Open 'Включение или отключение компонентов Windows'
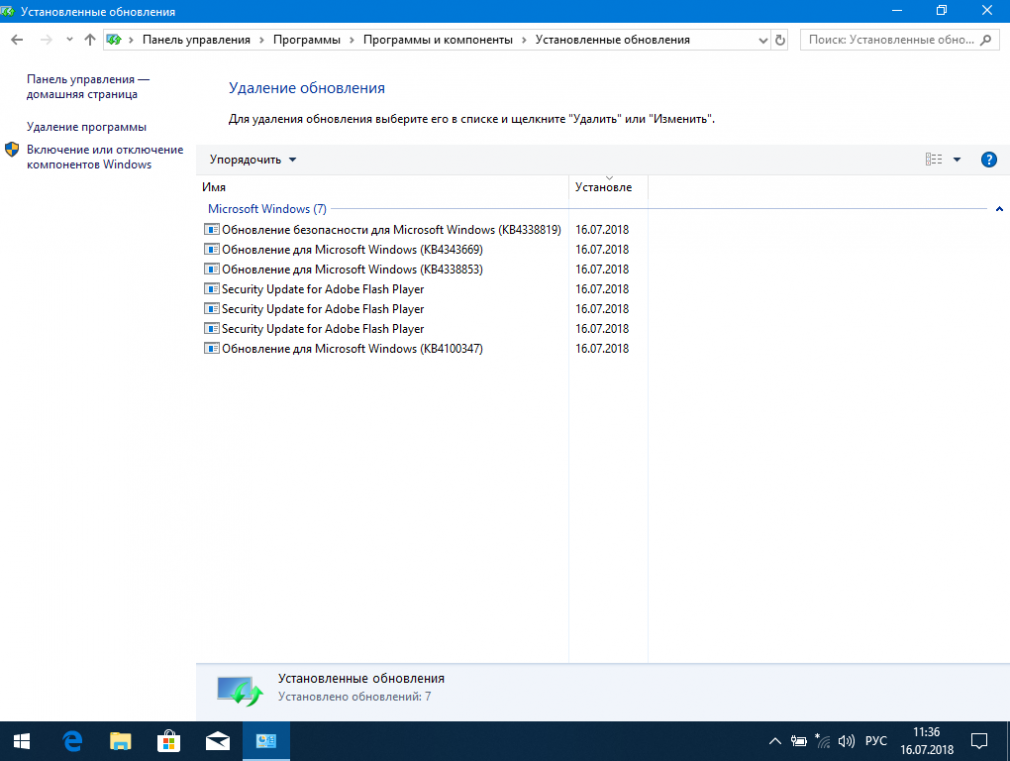Image resolution: width=1010 pixels, height=761 pixels. 105,157
